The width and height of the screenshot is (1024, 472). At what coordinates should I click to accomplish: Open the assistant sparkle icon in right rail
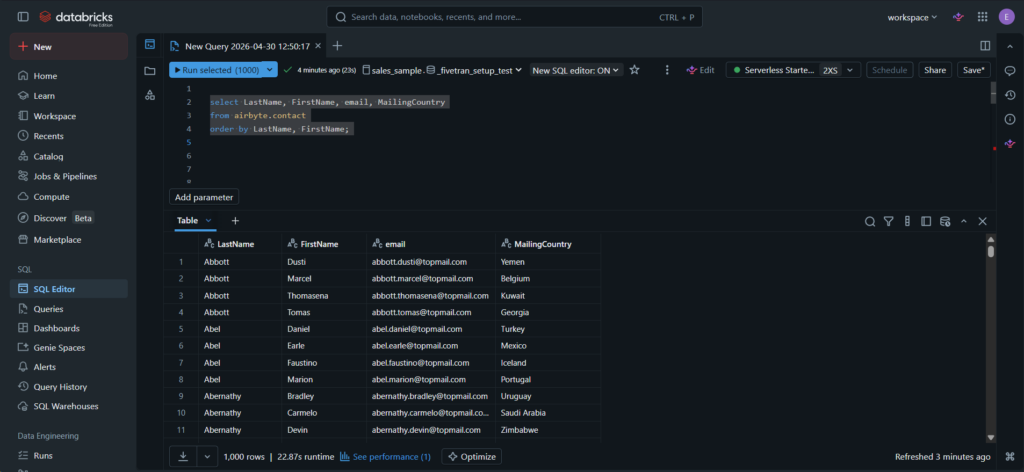(x=1010, y=143)
